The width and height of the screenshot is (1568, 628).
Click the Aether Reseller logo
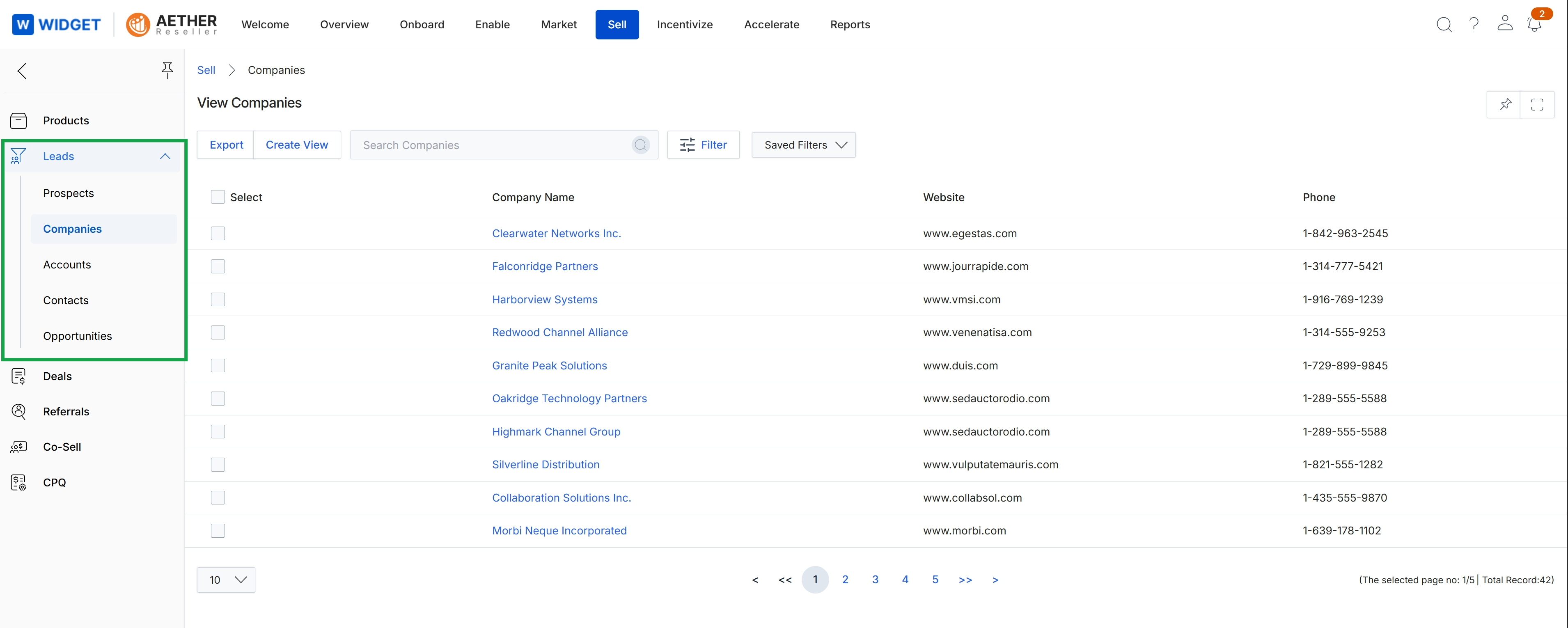click(x=171, y=24)
